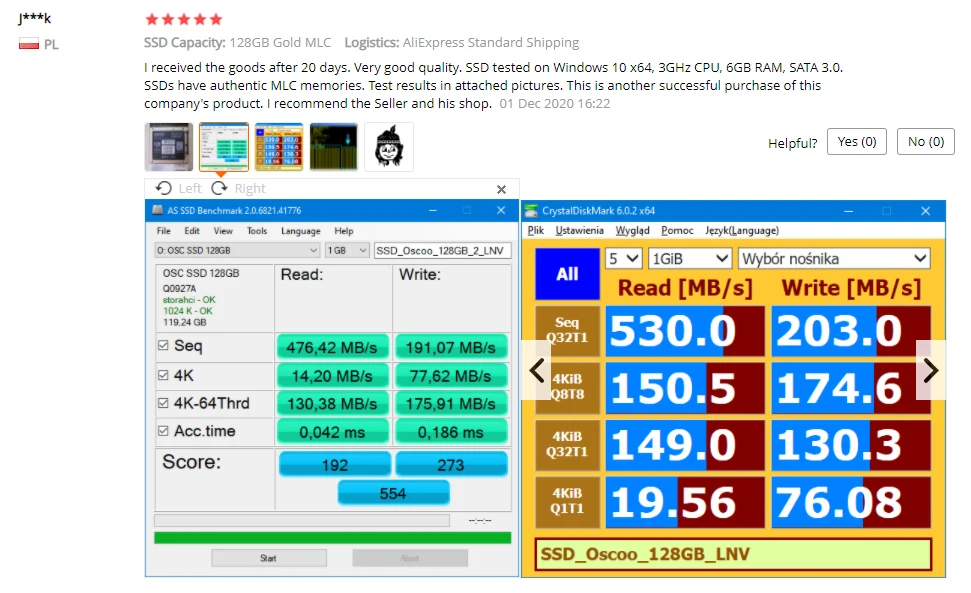Expand the 1 GB test size dropdown

[x=347, y=250]
